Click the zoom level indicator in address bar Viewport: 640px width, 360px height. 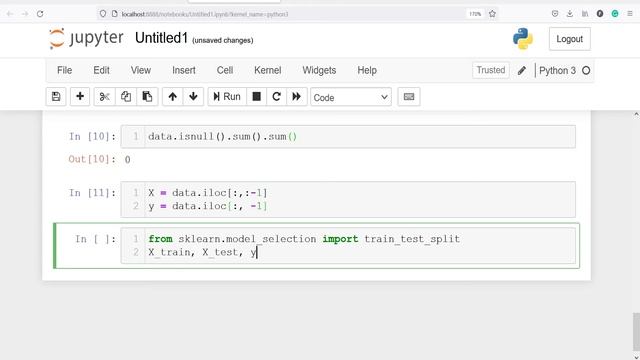point(475,14)
